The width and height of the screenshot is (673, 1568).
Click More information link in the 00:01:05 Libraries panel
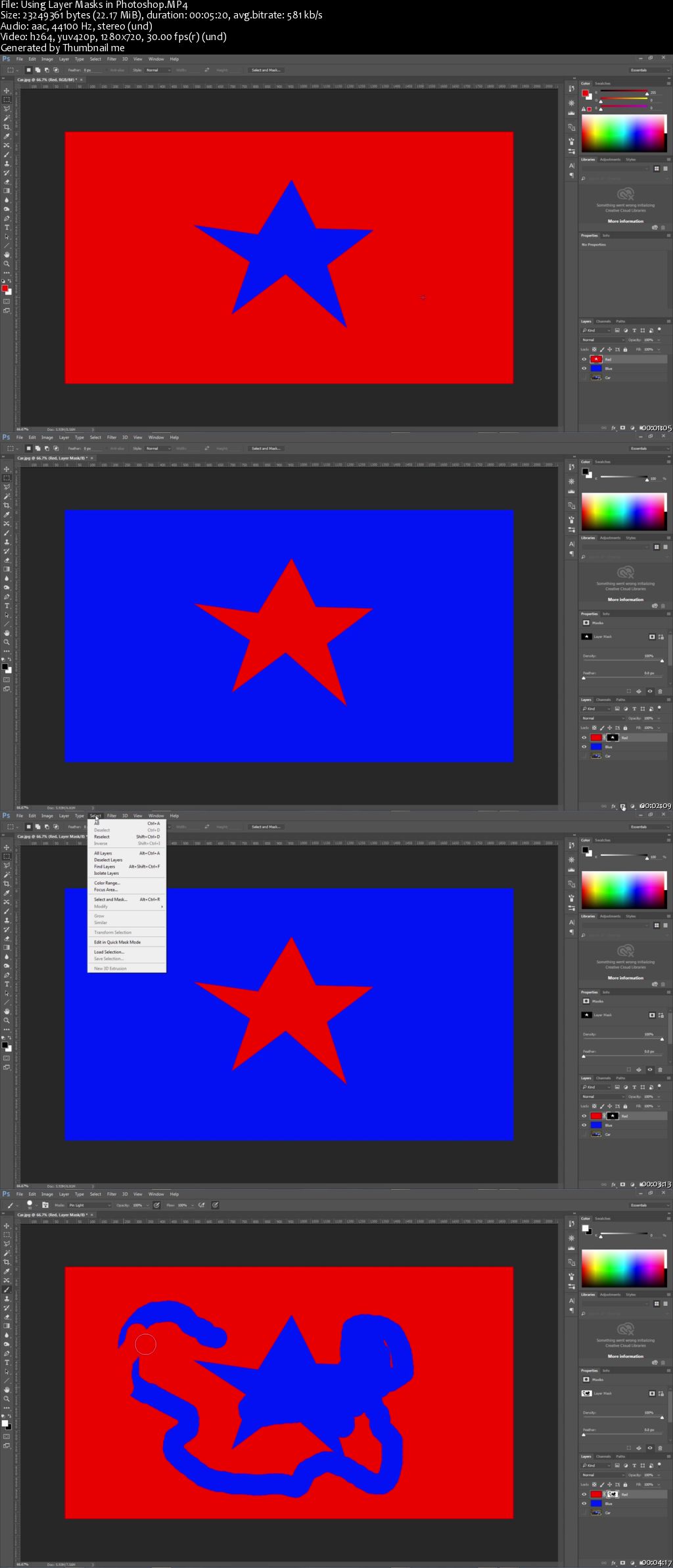626,221
